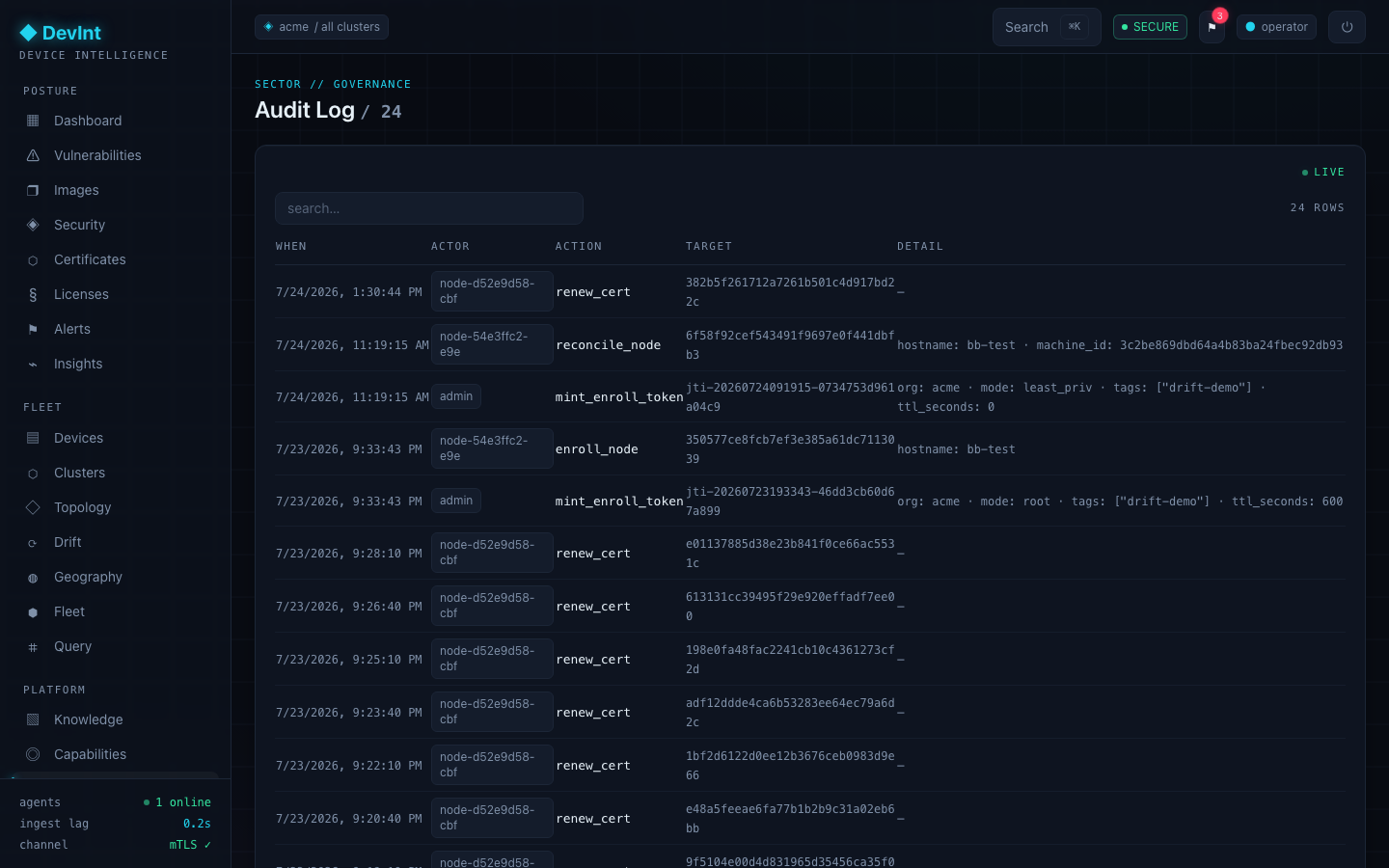Click the Clusters hexagon icon
Screen dimensions: 1389x868
click(33, 473)
